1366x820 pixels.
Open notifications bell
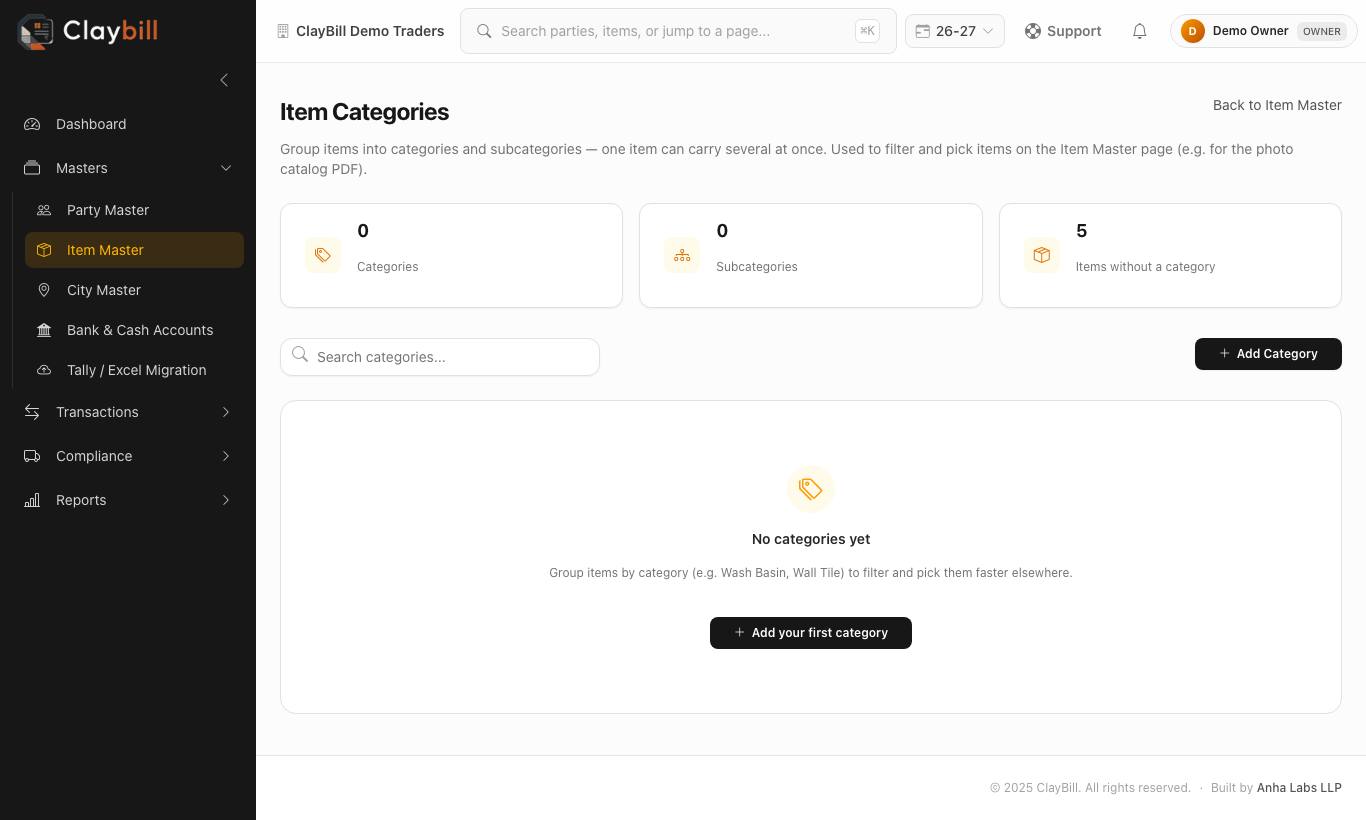pyautogui.click(x=1139, y=31)
